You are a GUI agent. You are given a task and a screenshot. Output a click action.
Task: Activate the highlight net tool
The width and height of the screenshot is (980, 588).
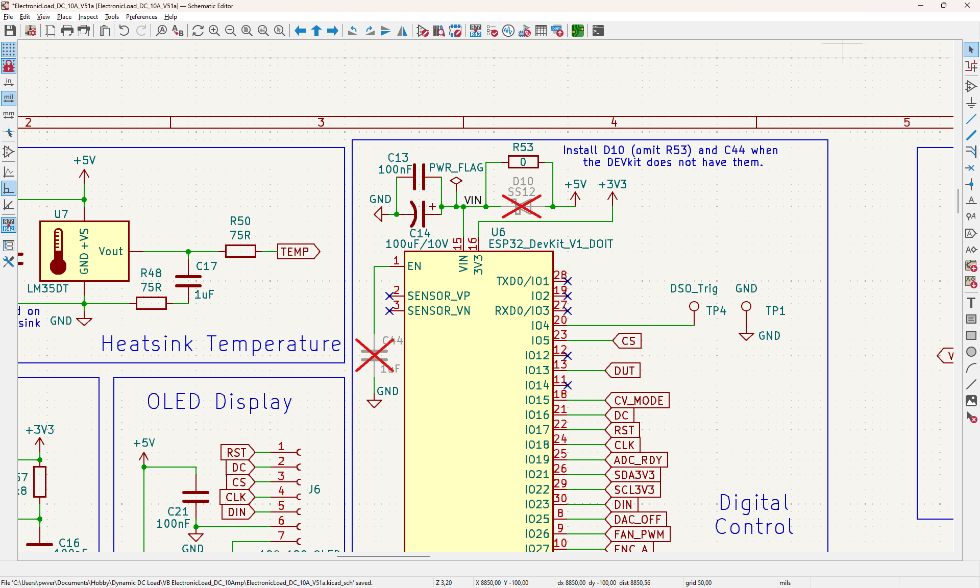pos(971,66)
